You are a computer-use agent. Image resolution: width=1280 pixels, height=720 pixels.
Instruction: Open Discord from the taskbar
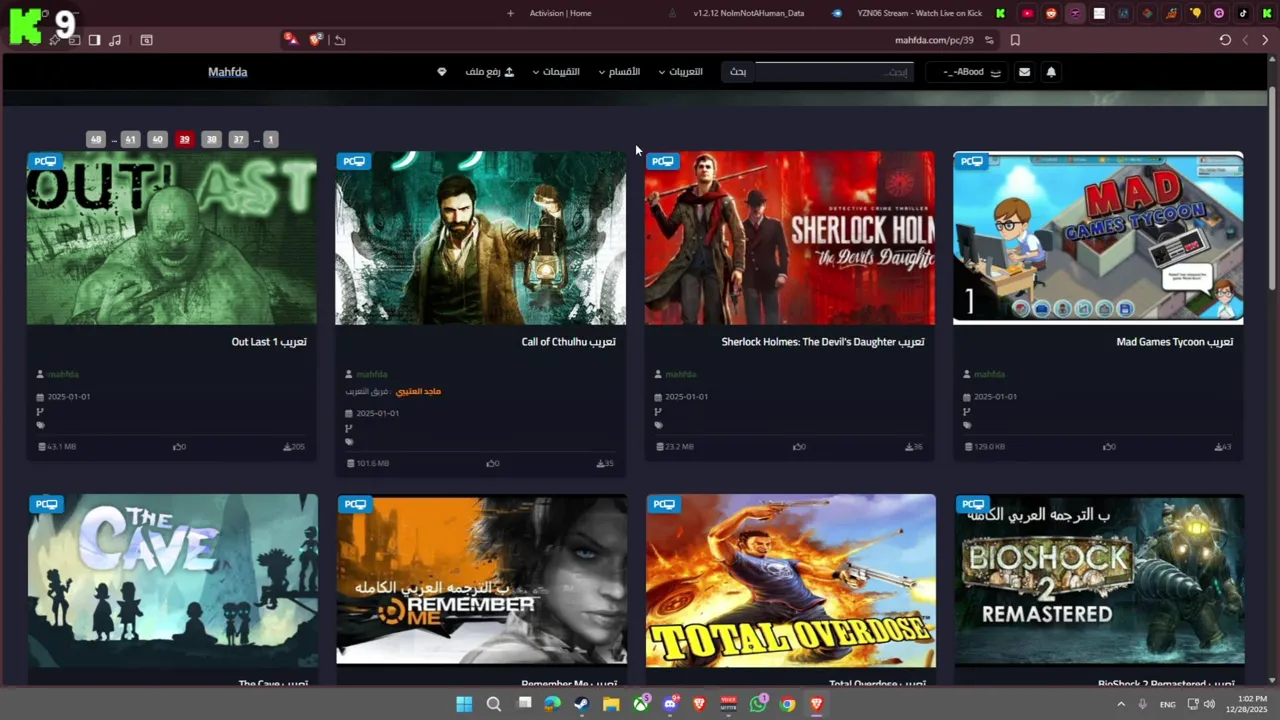point(670,704)
